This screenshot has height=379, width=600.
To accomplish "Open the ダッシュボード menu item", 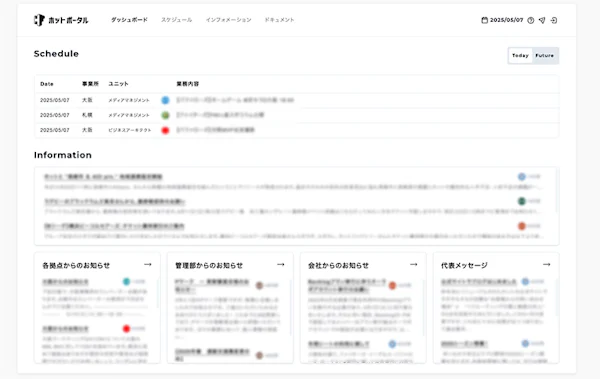I will [129, 20].
